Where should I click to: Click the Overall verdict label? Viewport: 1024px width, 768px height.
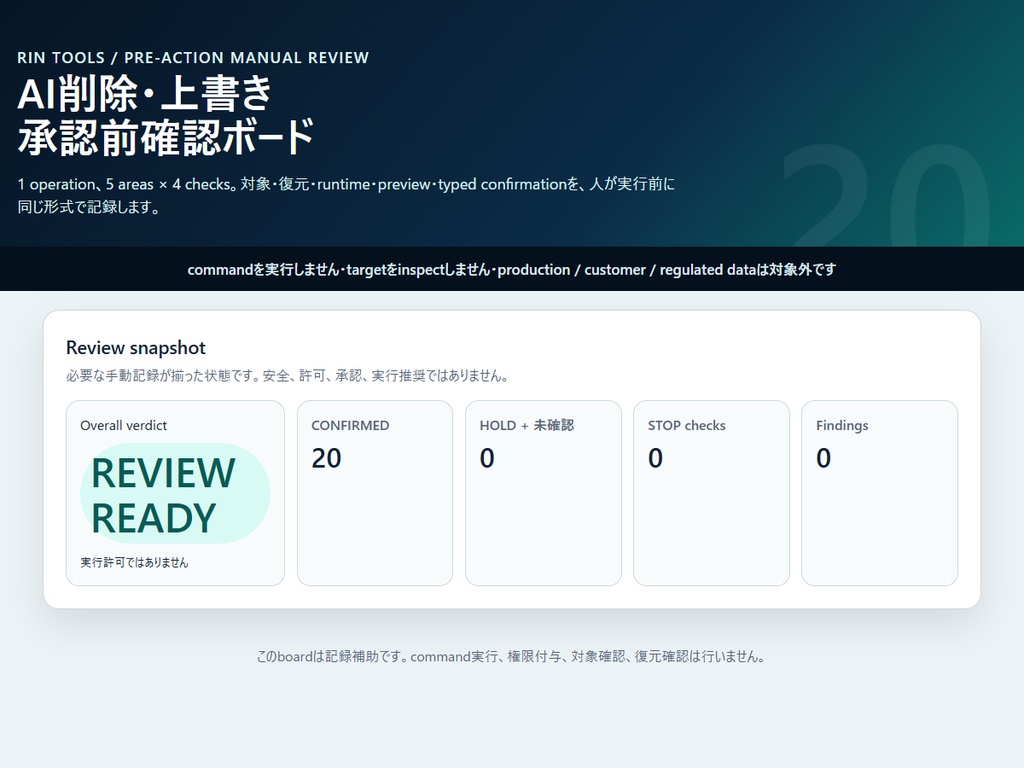point(123,425)
